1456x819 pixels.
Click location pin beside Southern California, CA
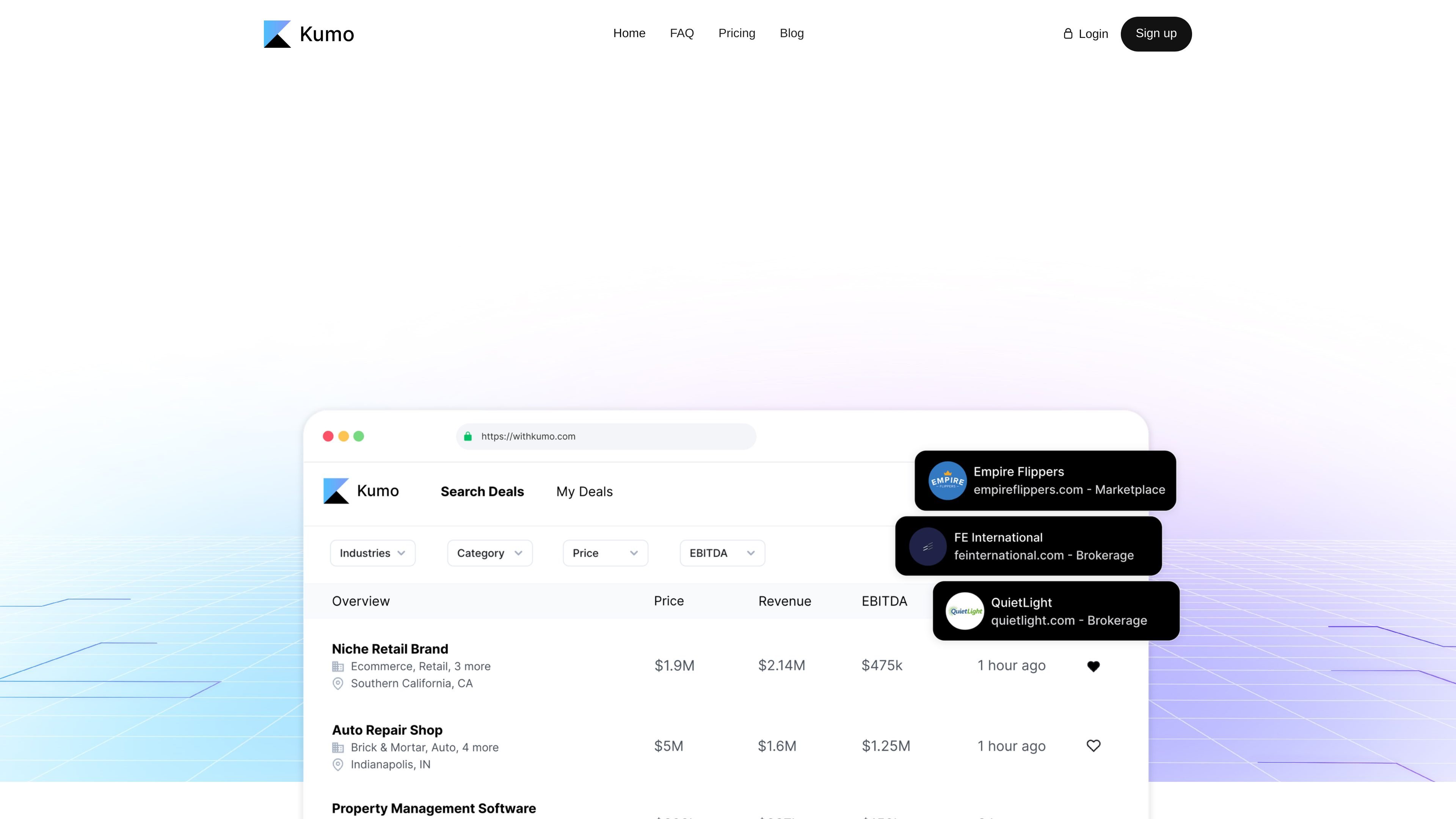(338, 683)
